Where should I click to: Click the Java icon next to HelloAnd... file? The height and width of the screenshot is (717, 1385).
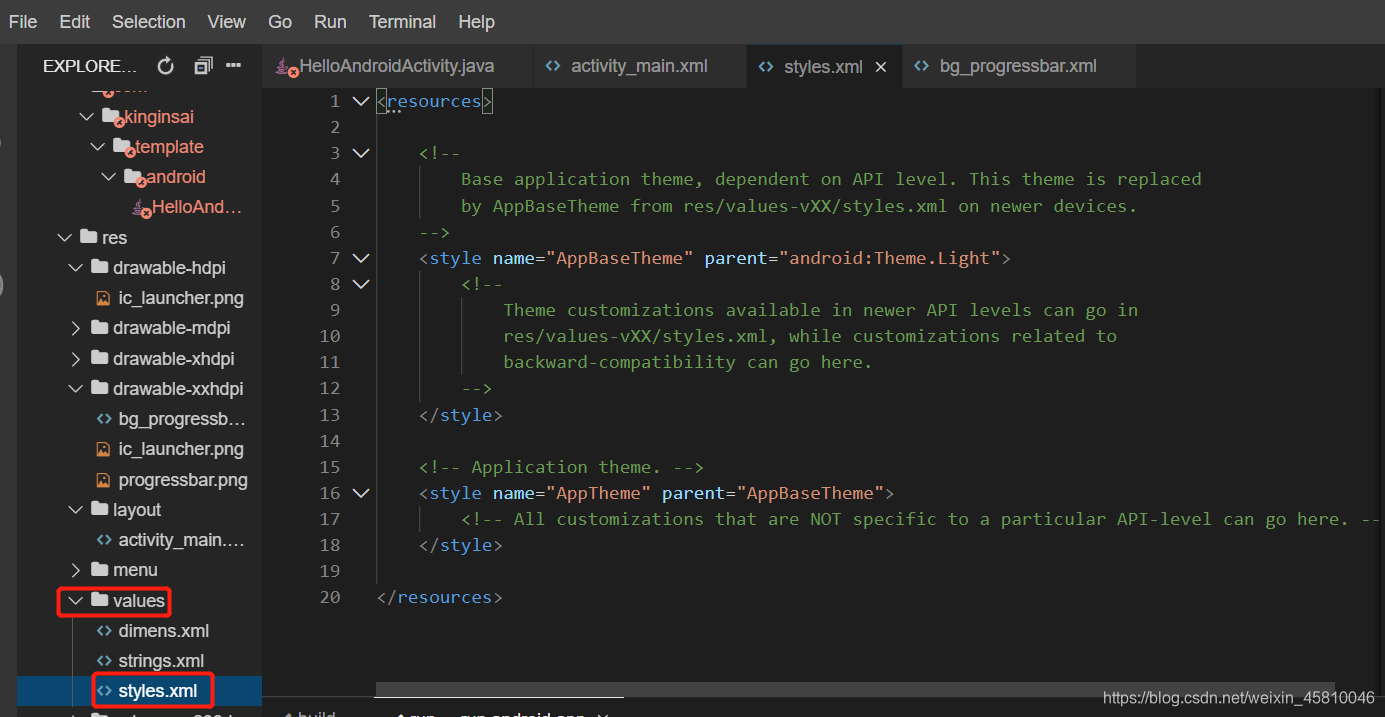pos(142,208)
